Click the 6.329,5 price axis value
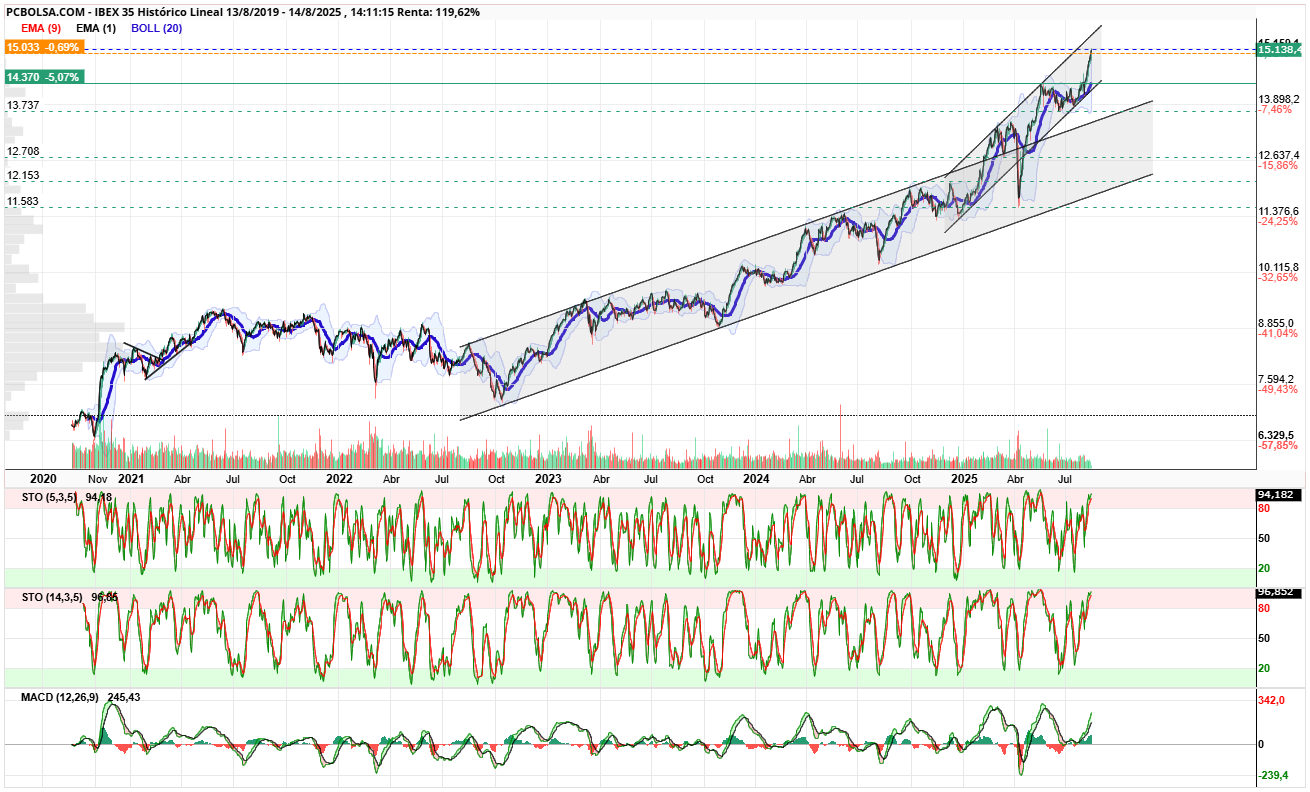 (1278, 435)
